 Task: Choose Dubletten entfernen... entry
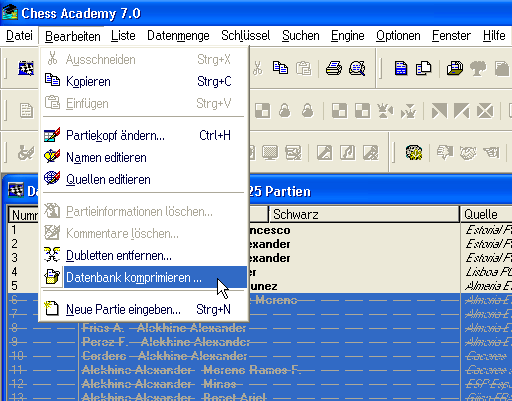pos(144,256)
